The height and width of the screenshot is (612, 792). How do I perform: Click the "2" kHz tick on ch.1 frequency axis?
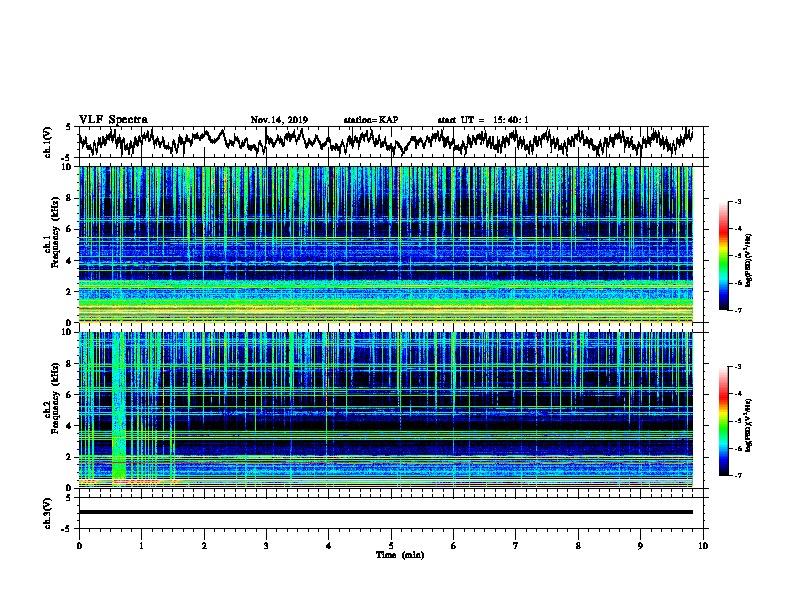click(x=70, y=291)
